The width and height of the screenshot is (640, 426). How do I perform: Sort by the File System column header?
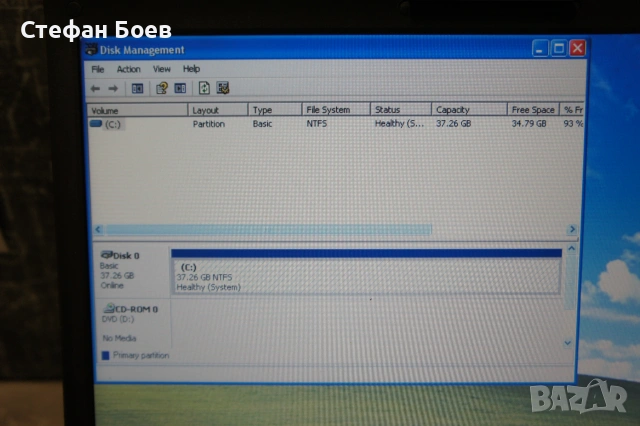pyautogui.click(x=336, y=110)
